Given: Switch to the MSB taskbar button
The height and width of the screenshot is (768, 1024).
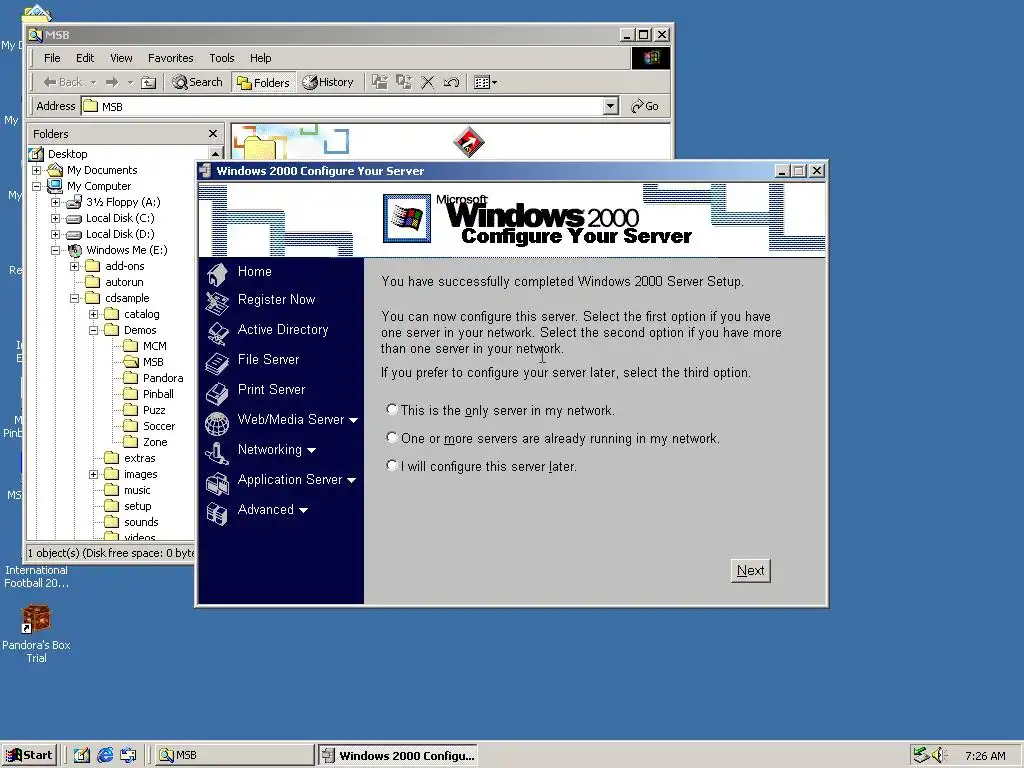Looking at the screenshot, I should 233,755.
